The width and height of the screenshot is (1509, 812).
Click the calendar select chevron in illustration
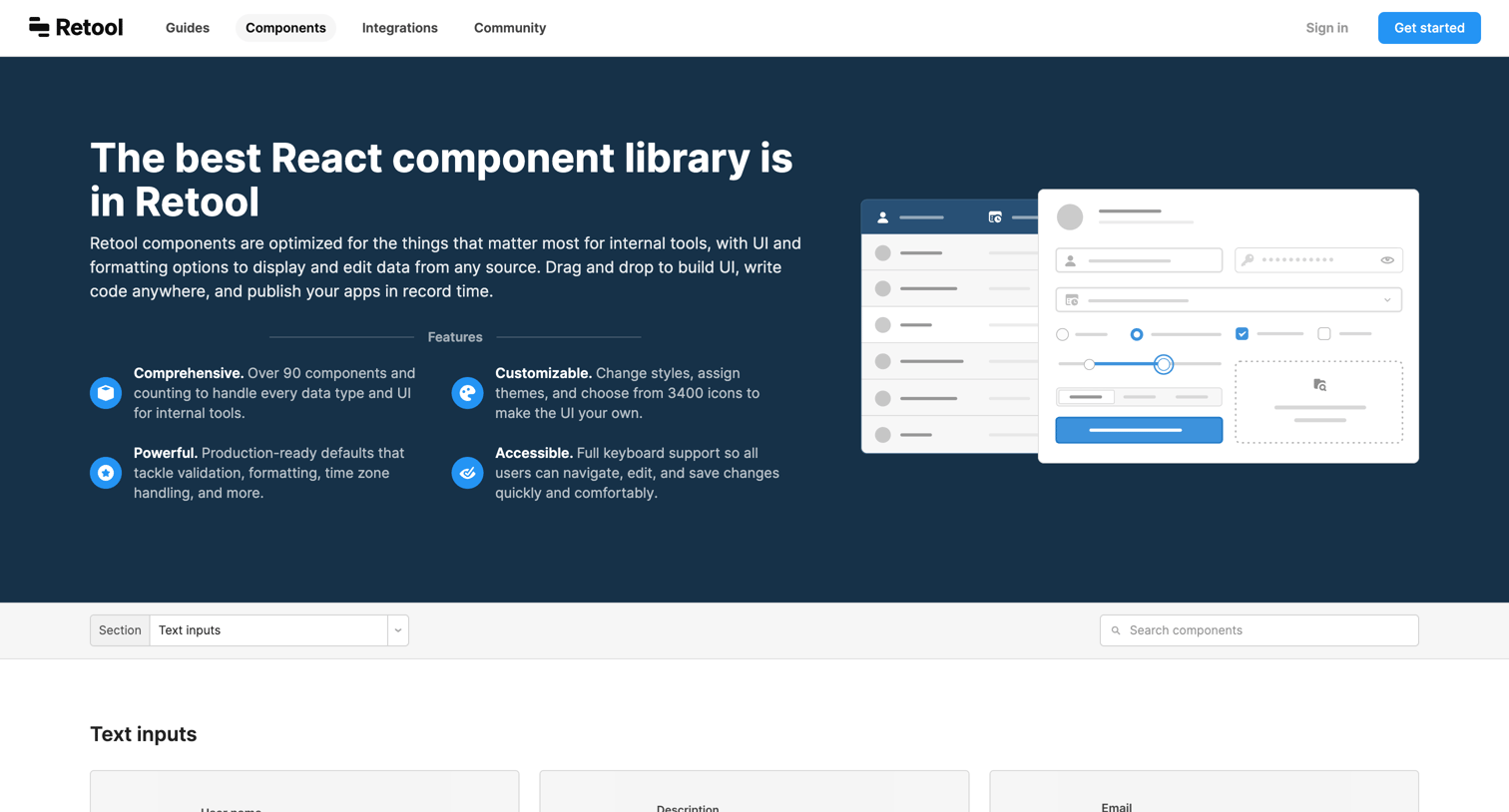pos(1387,300)
